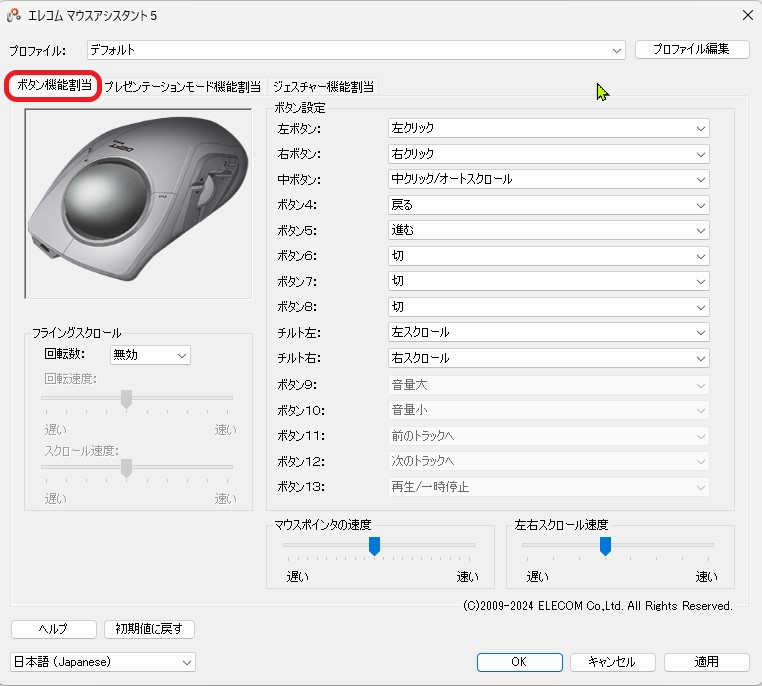
Task: Expand the チルト右 dropdown set to 右スクロール
Action: point(549,358)
